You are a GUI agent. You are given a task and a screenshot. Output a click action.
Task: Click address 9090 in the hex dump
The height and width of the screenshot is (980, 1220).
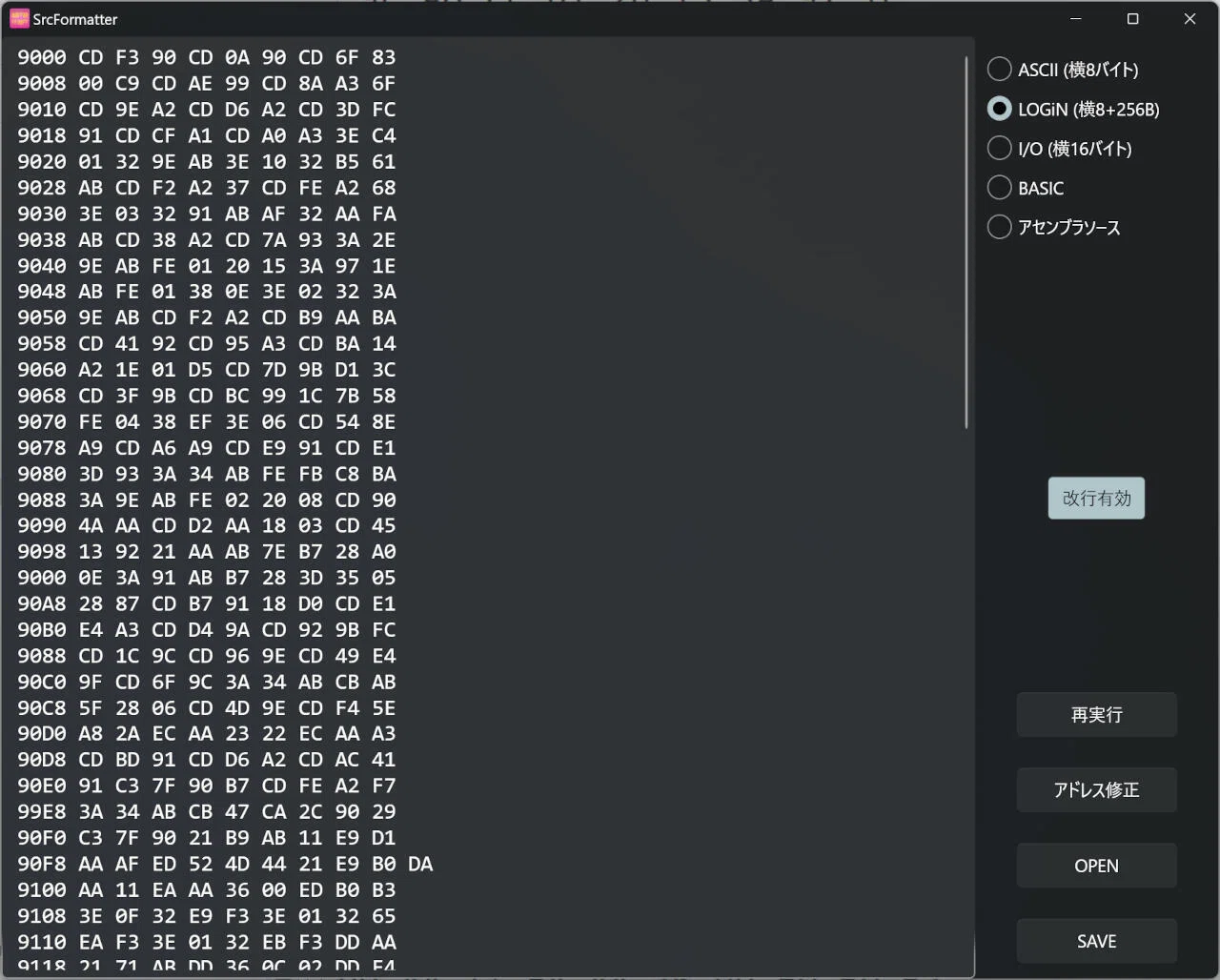[x=42, y=525]
